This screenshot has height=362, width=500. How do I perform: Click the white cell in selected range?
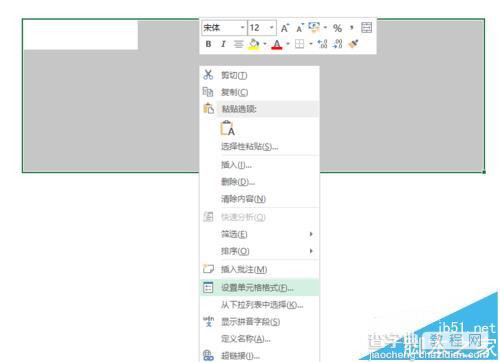point(80,35)
